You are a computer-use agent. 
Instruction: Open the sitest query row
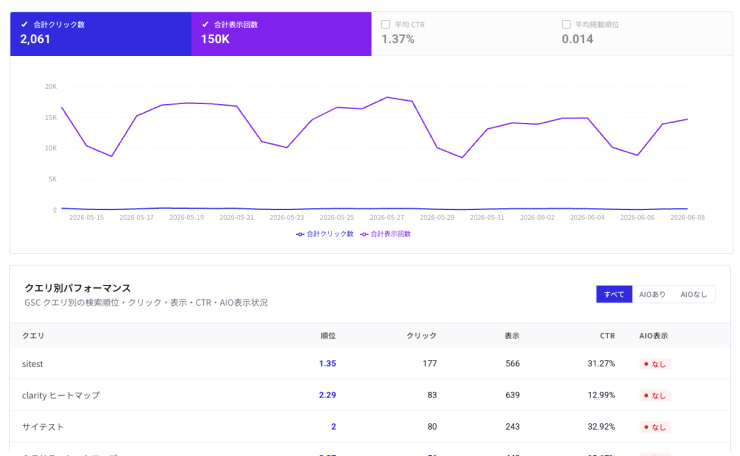370,363
